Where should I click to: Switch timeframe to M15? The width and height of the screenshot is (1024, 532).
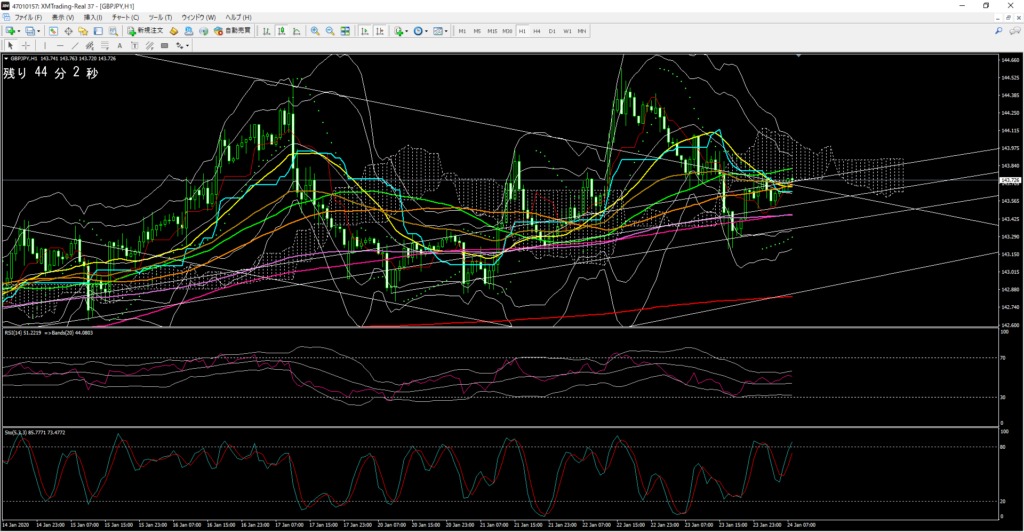pyautogui.click(x=492, y=31)
